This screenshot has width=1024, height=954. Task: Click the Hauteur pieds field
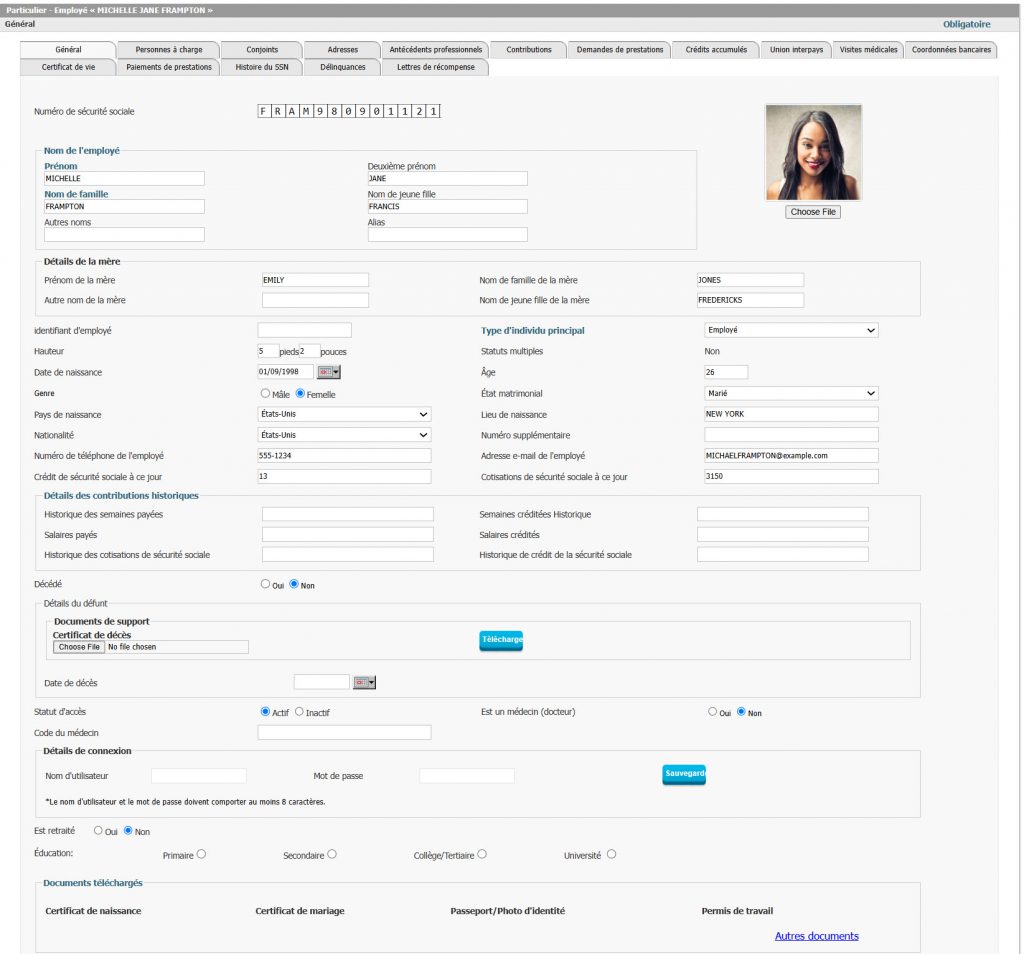[x=268, y=351]
